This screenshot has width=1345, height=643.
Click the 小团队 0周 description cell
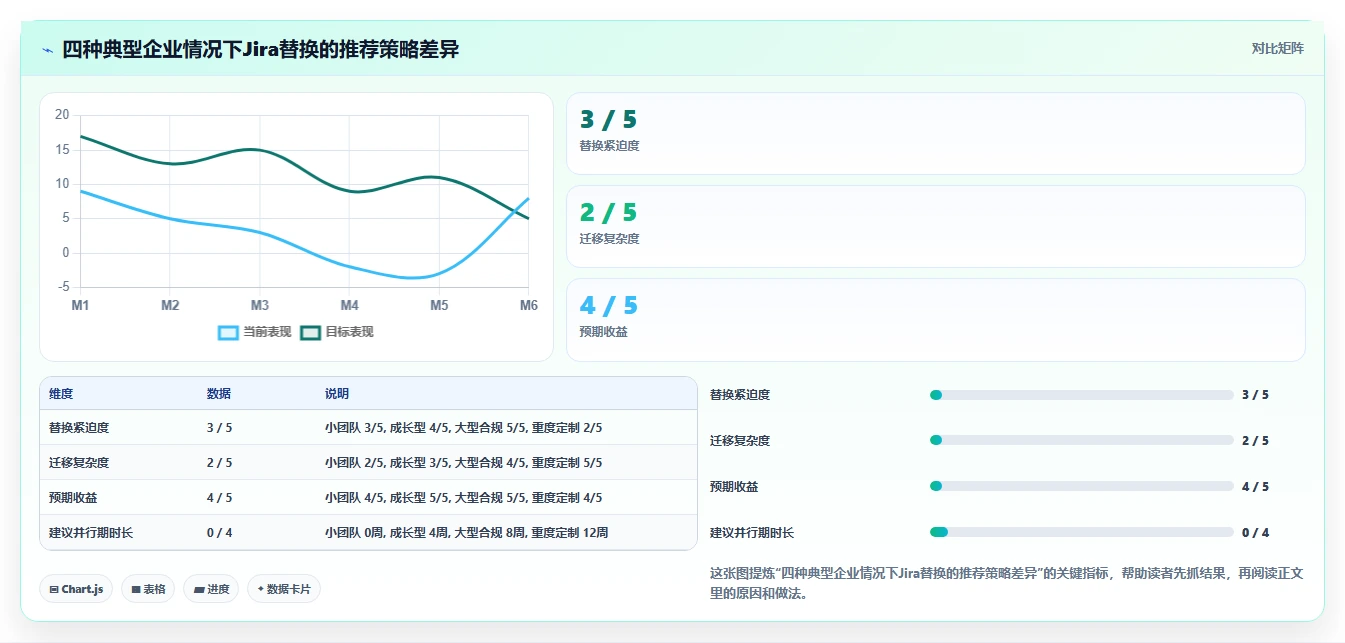point(466,533)
